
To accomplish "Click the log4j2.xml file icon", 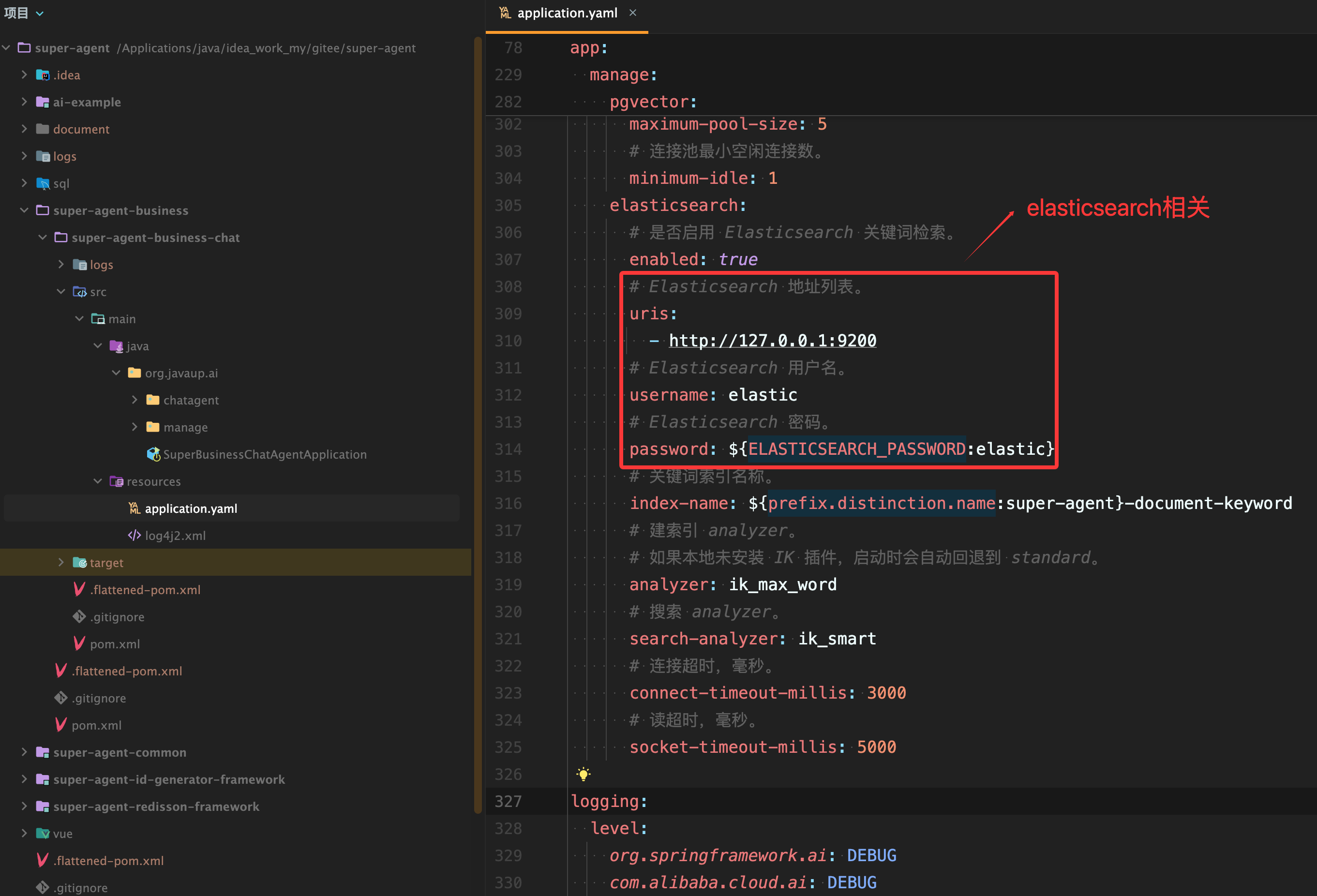I will [x=135, y=536].
